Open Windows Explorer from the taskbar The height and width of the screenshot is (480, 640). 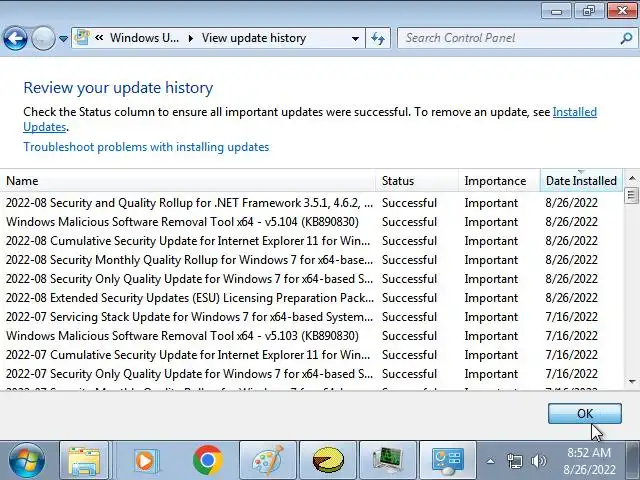[x=84, y=461]
